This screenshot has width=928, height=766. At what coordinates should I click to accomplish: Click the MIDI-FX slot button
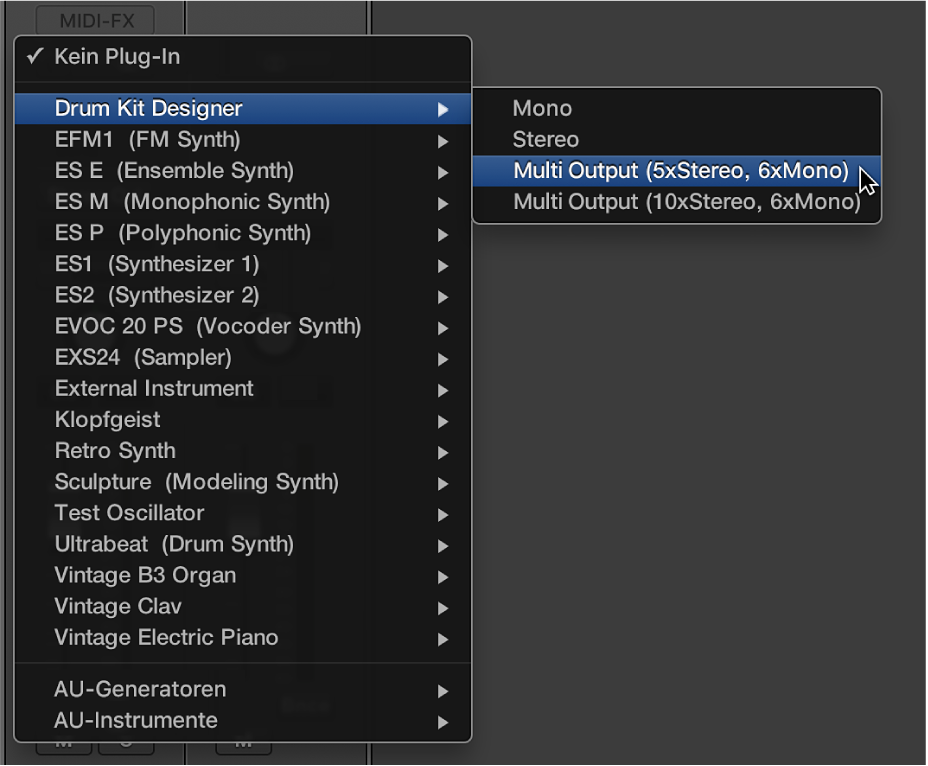click(95, 20)
